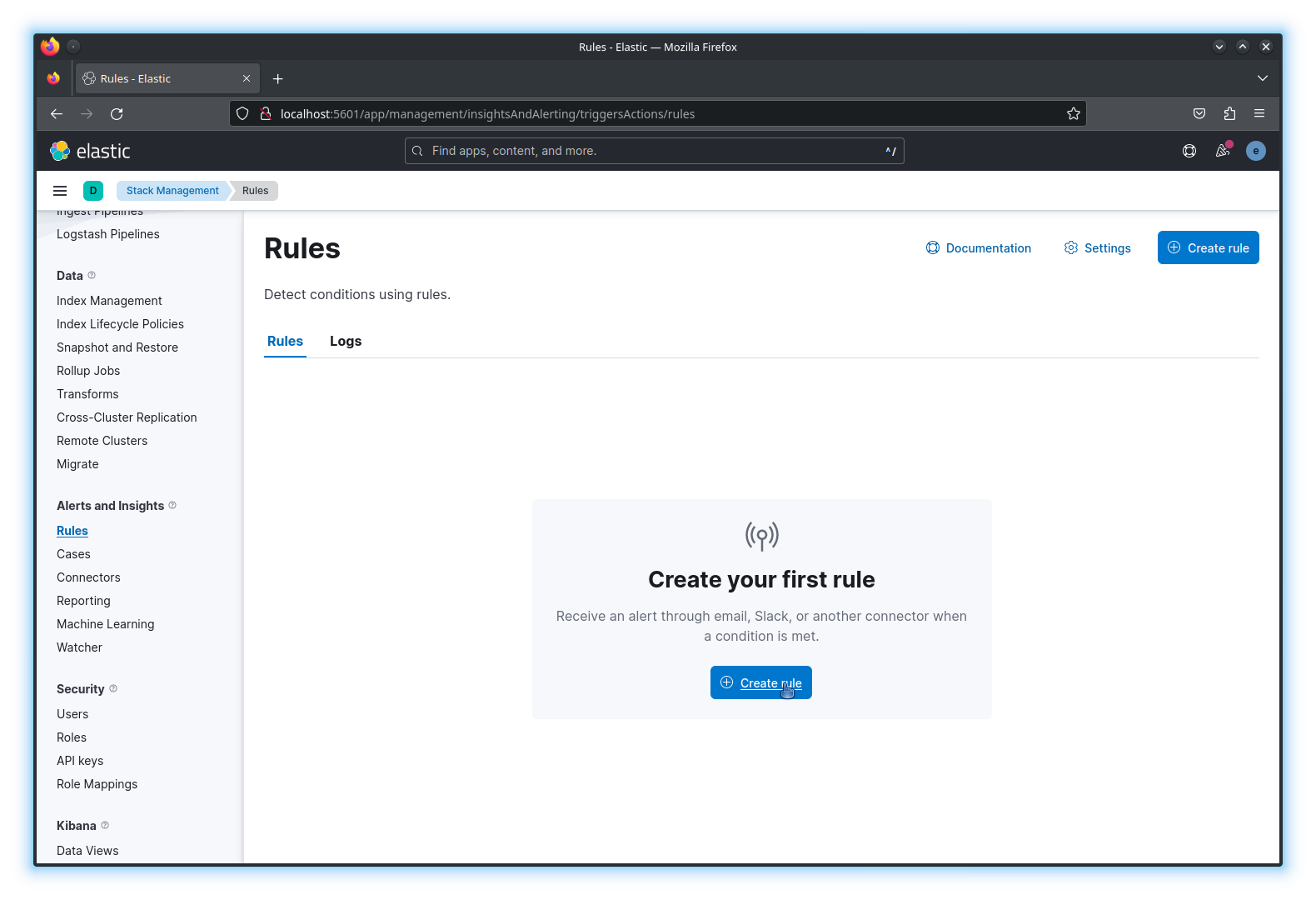Click the browser URL address bar
1316x900 pixels.
658,114
